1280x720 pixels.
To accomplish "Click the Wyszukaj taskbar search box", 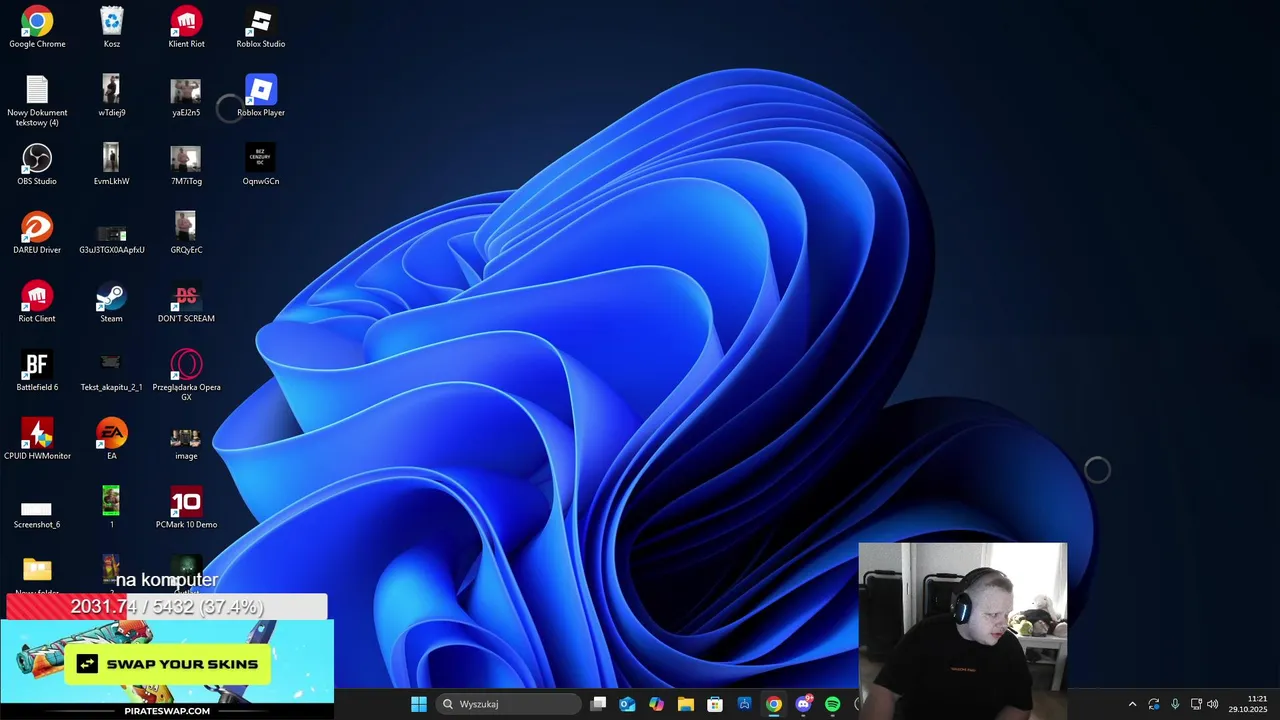I will point(510,704).
